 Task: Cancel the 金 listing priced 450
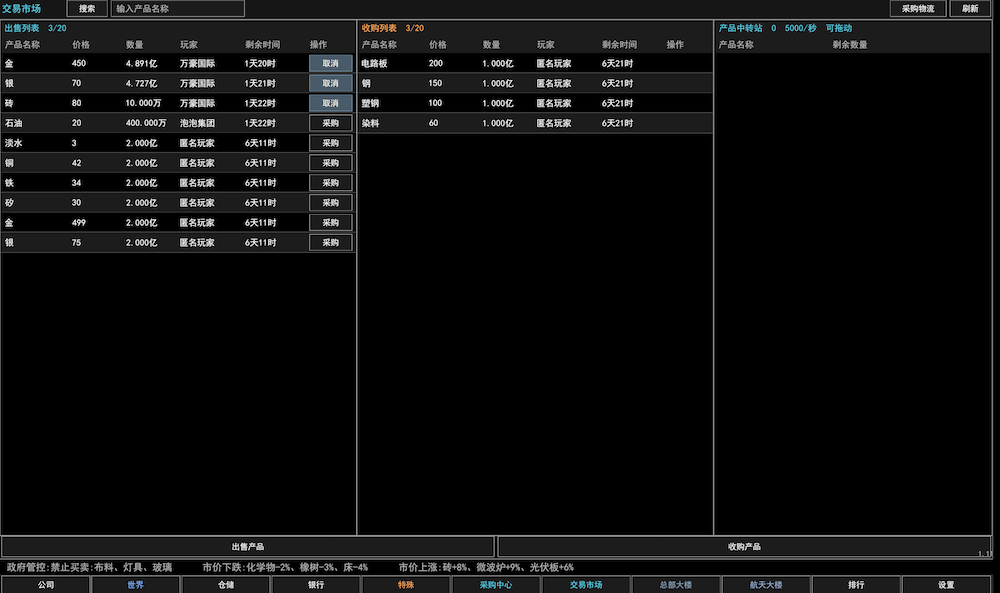tap(330, 63)
